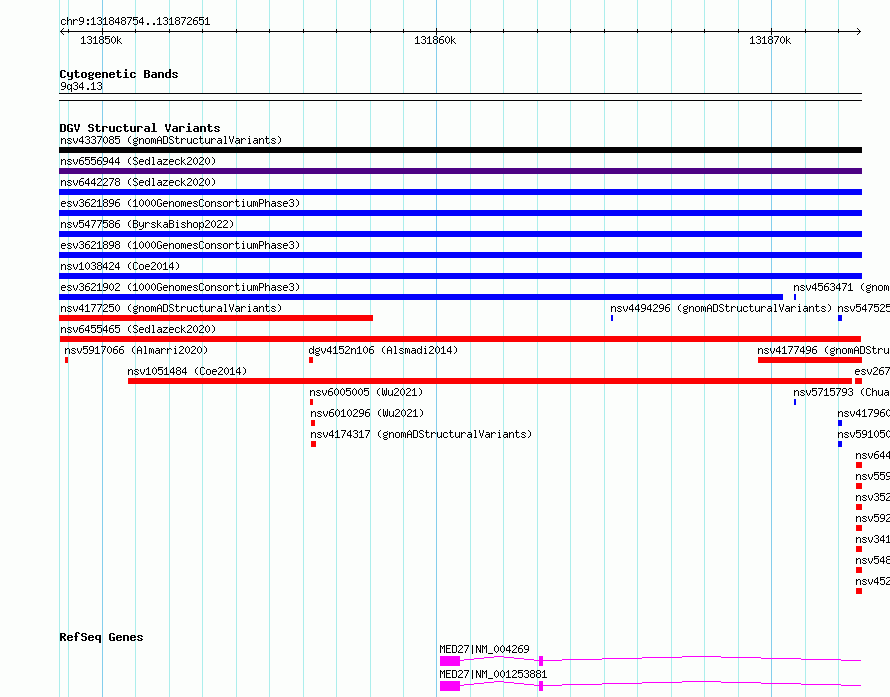The width and height of the screenshot is (890, 697).
Task: Click the nsv1038424 (Coe2014) label
Action: pos(120,266)
